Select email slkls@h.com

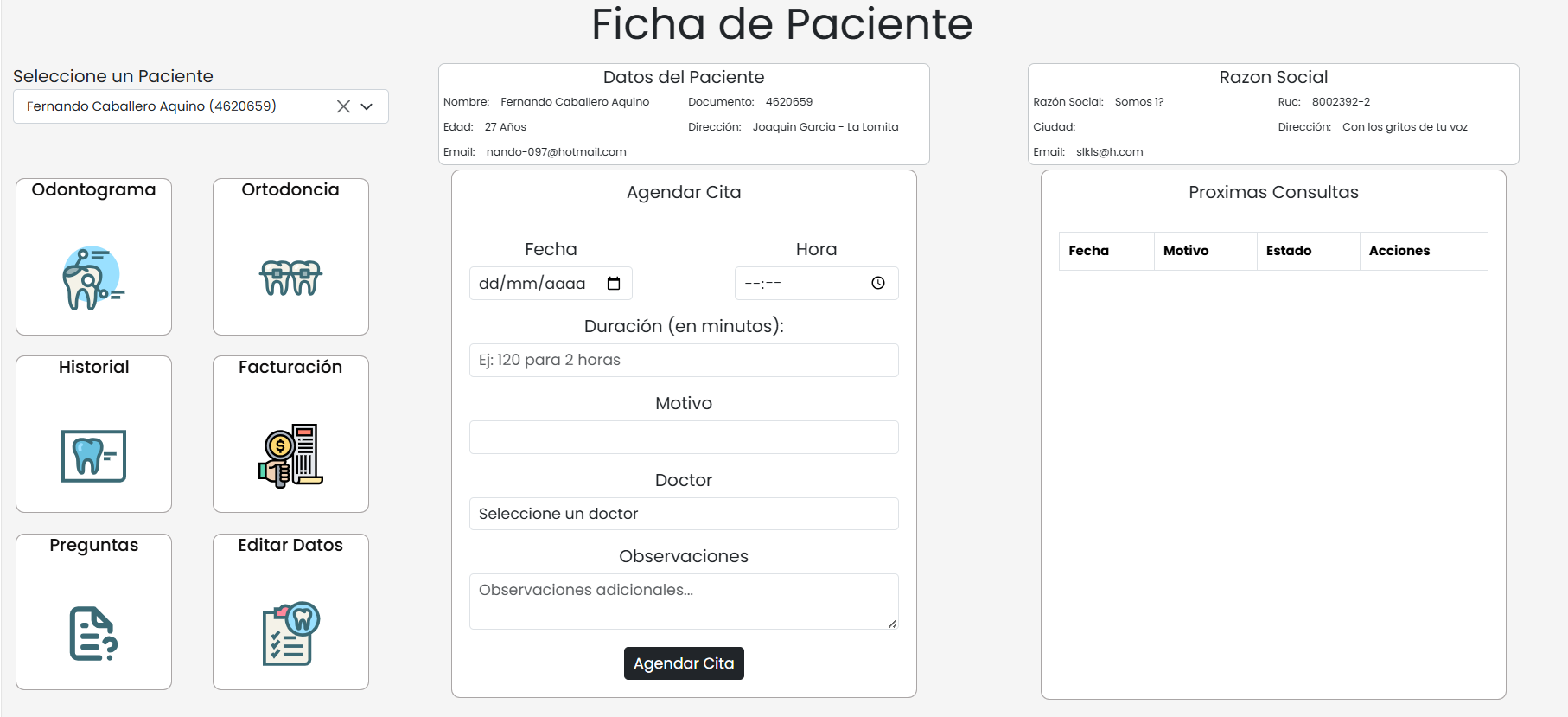pos(1109,152)
